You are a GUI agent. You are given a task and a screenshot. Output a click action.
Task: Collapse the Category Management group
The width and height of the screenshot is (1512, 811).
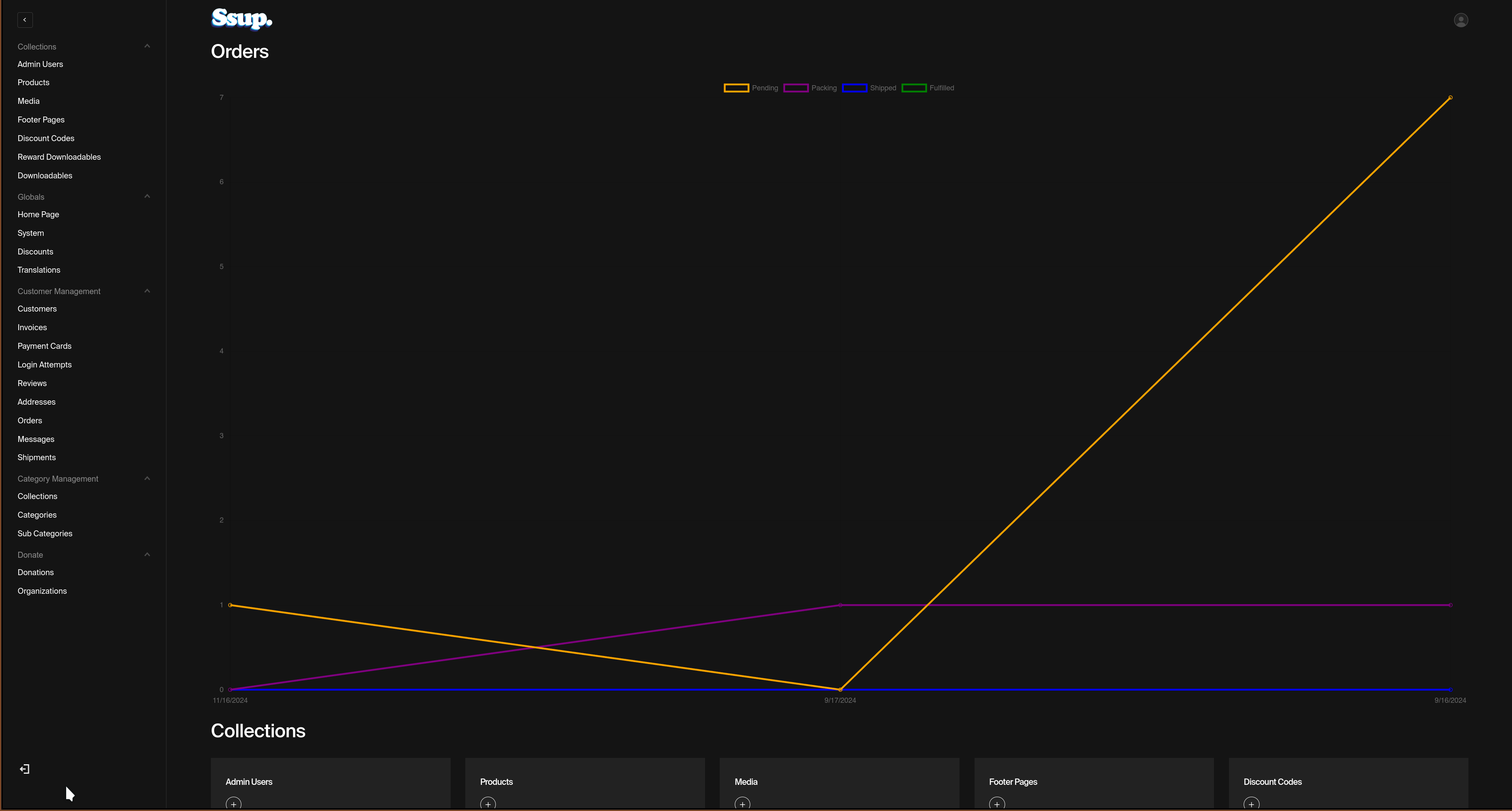point(147,479)
